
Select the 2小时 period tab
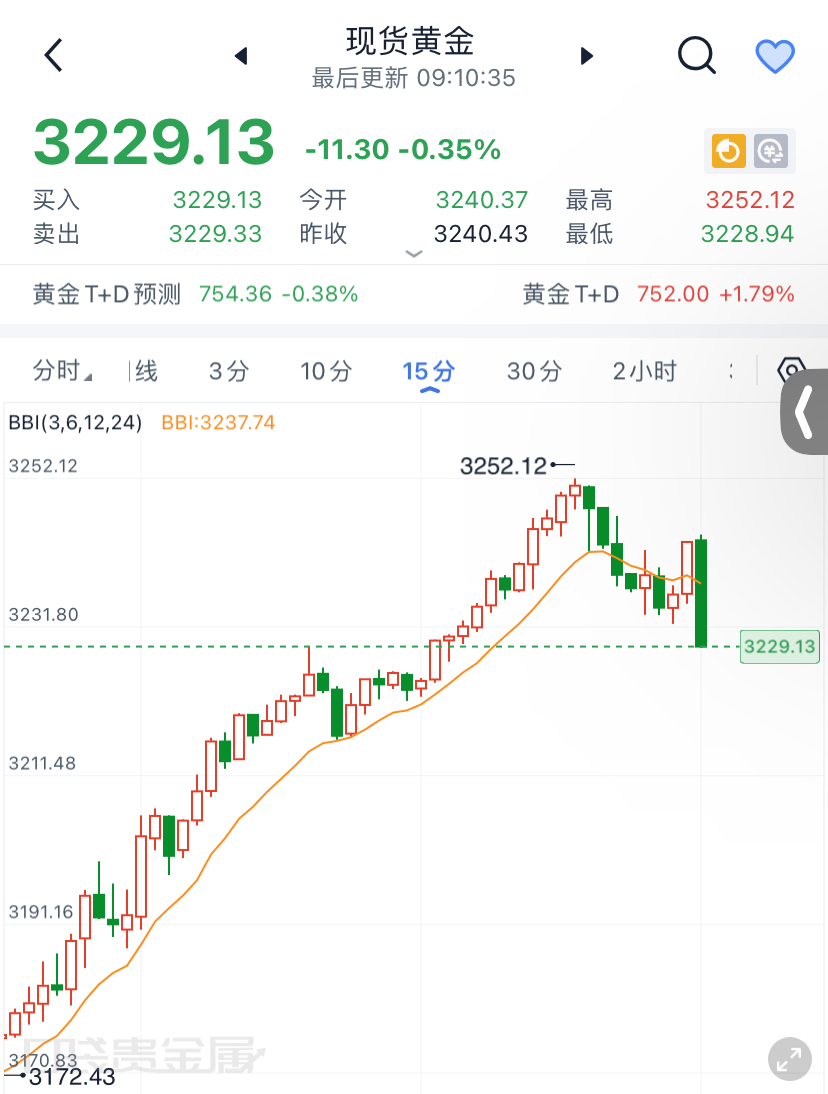tap(645, 370)
